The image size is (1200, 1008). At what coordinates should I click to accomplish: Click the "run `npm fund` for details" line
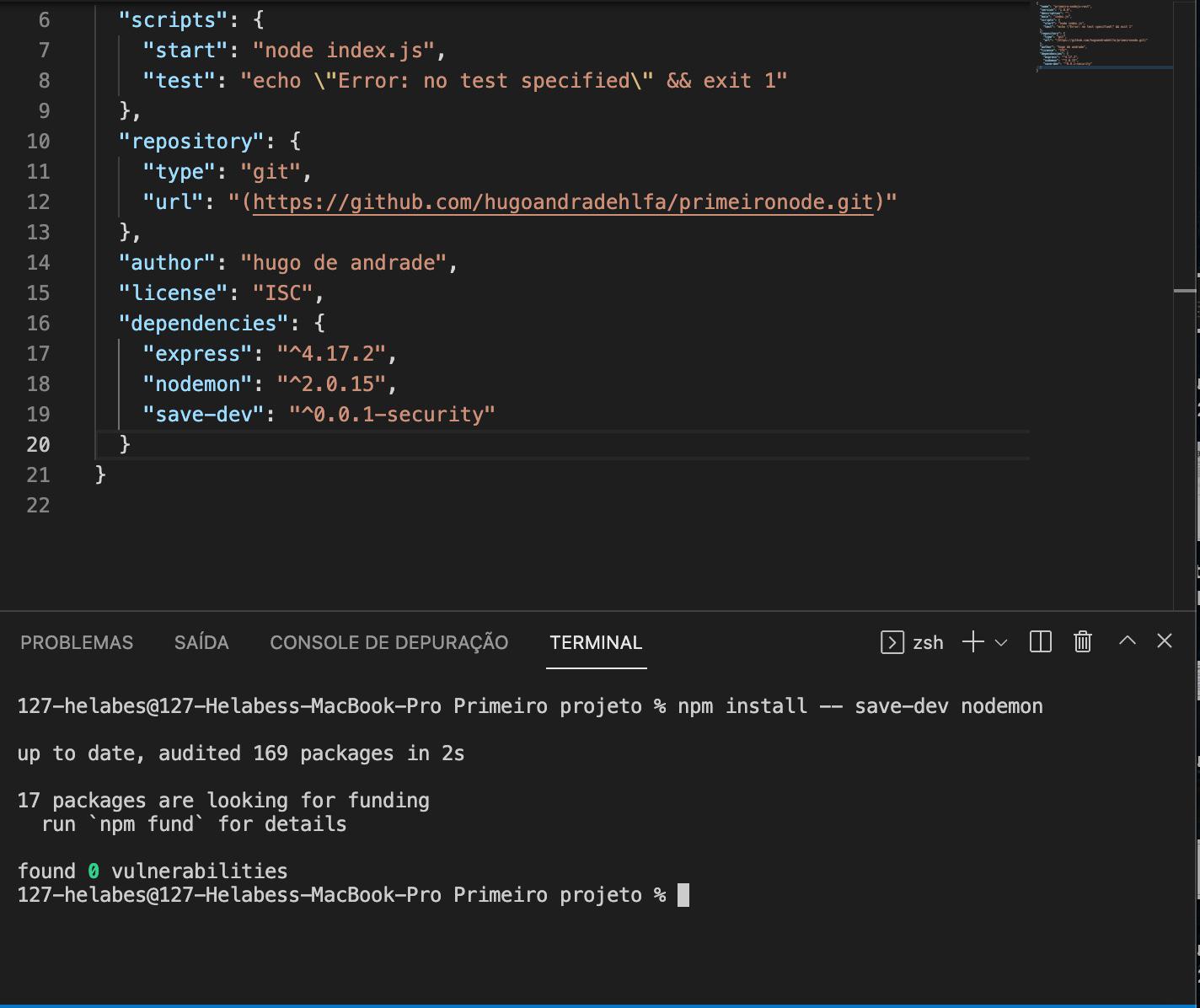pyautogui.click(x=194, y=824)
